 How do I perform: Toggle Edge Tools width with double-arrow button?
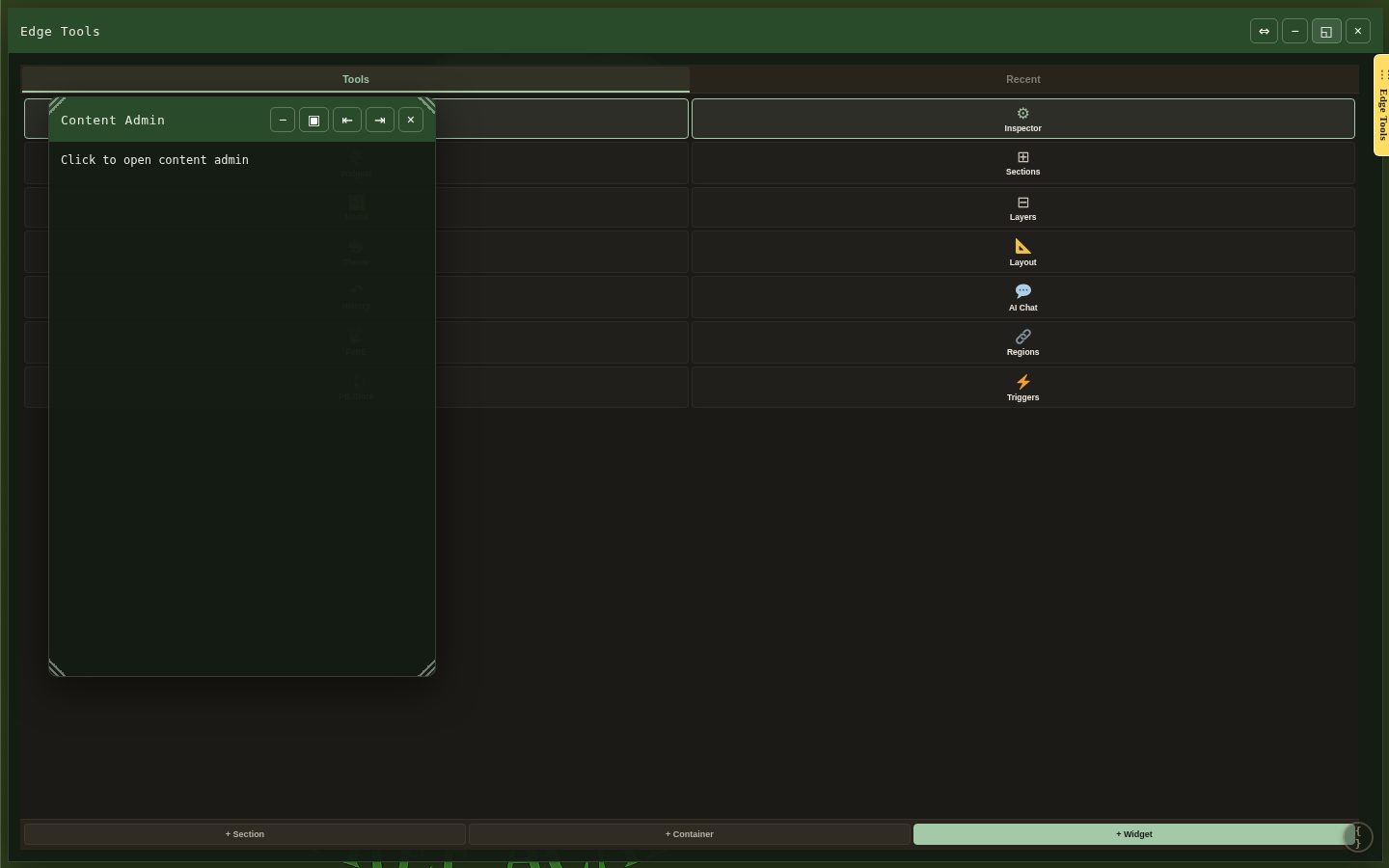tap(1264, 31)
